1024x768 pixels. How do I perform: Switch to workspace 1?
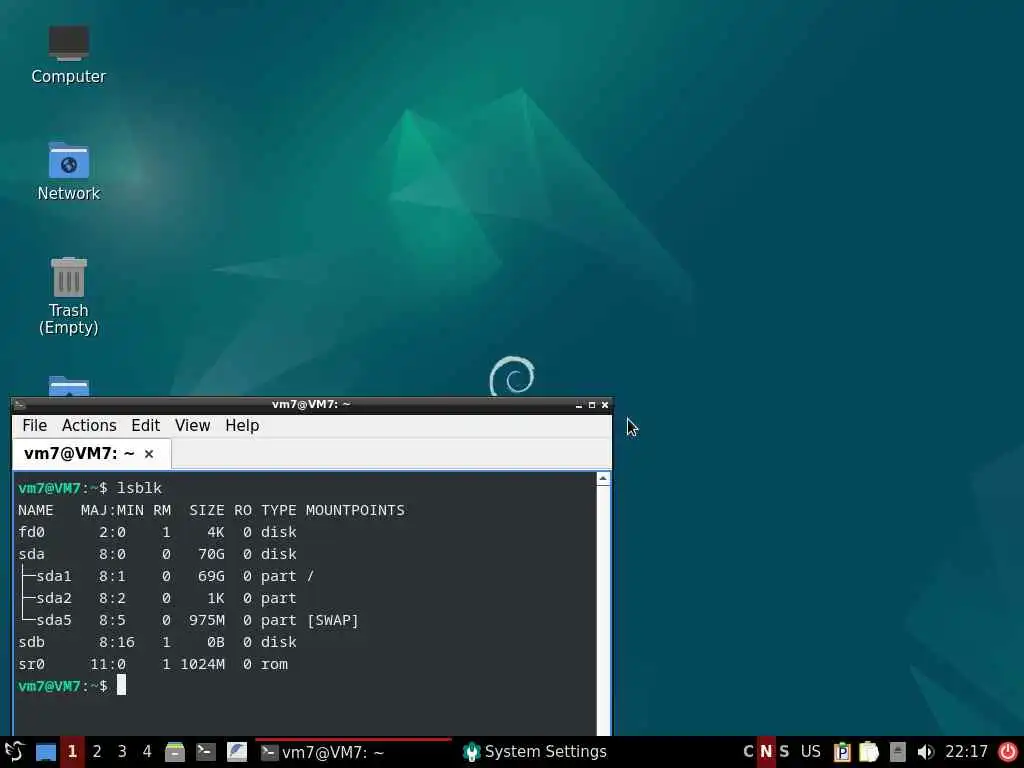click(x=72, y=752)
